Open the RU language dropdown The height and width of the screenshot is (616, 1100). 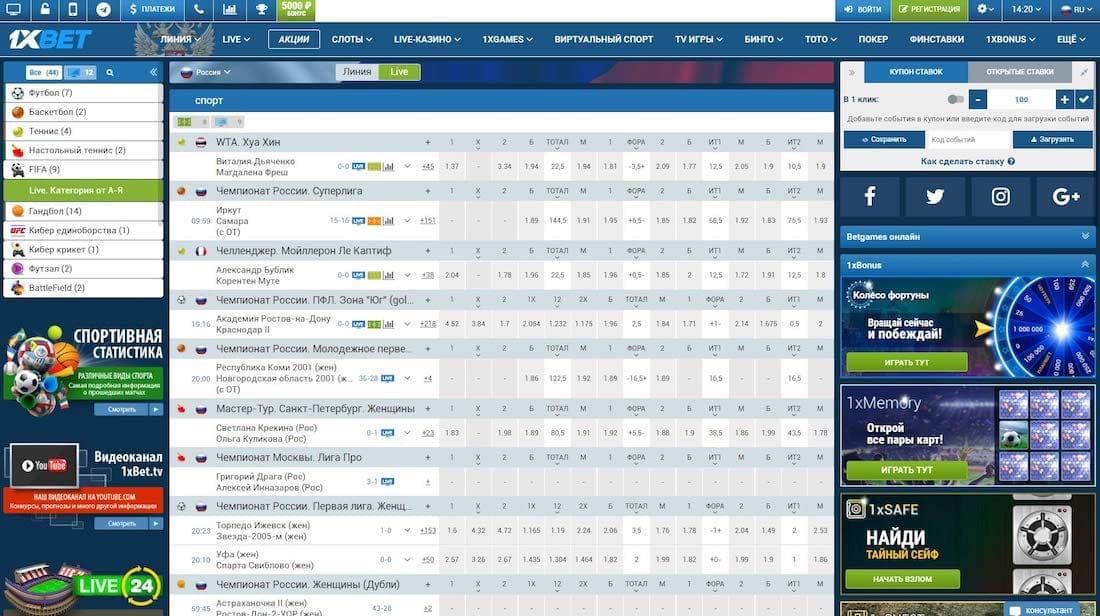pos(1073,9)
